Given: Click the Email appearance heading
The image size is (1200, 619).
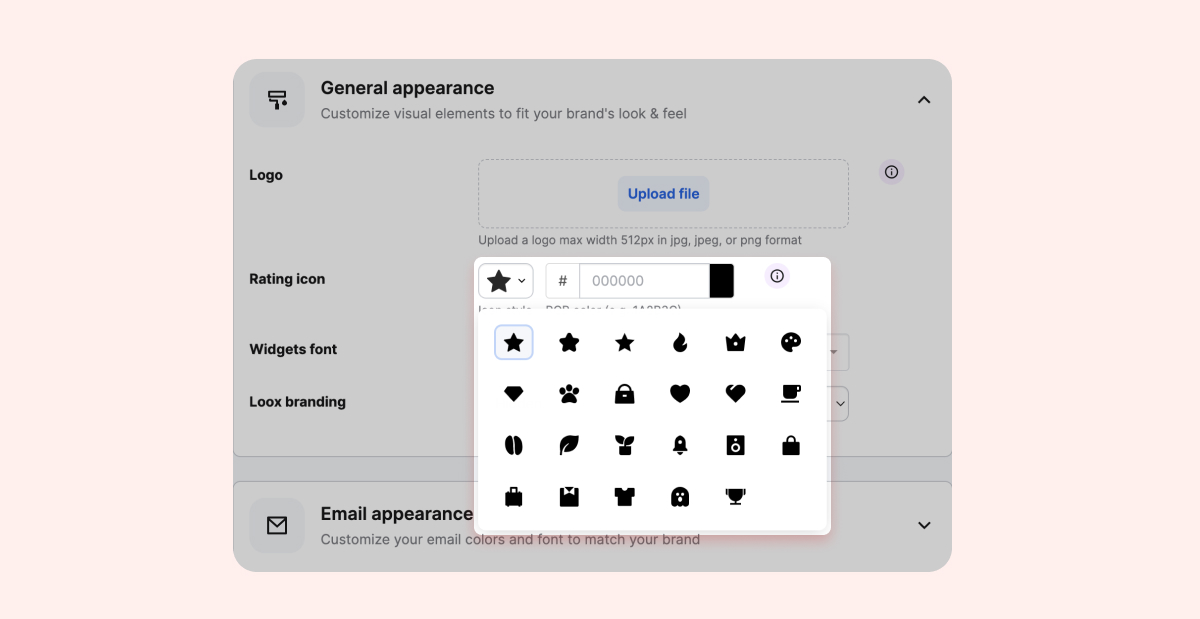Looking at the screenshot, I should [x=396, y=514].
